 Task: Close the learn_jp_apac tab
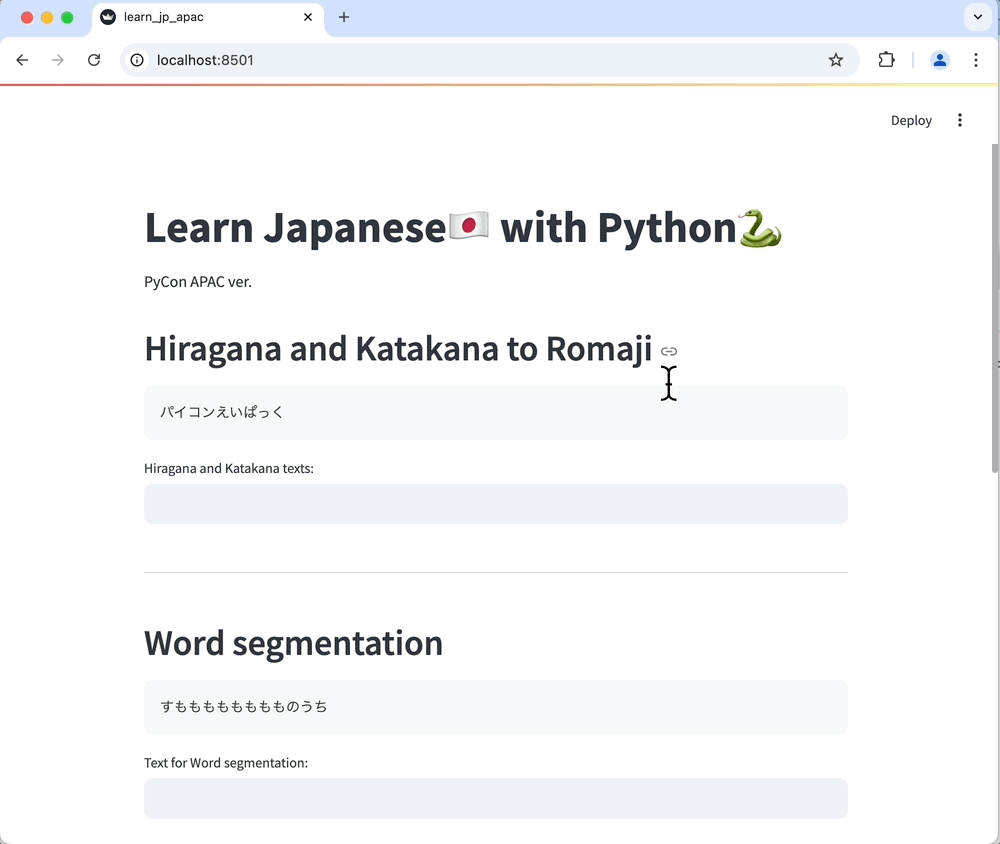coord(308,17)
